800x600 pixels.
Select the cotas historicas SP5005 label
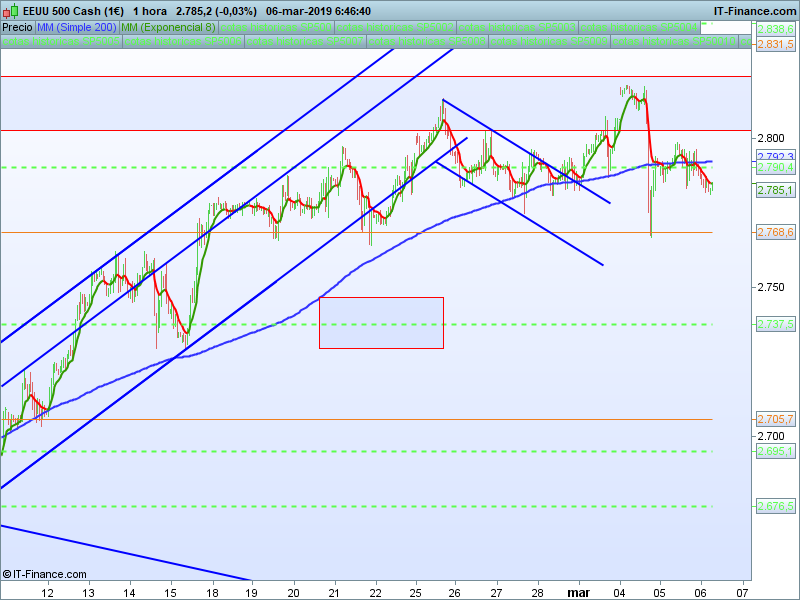(x=61, y=41)
